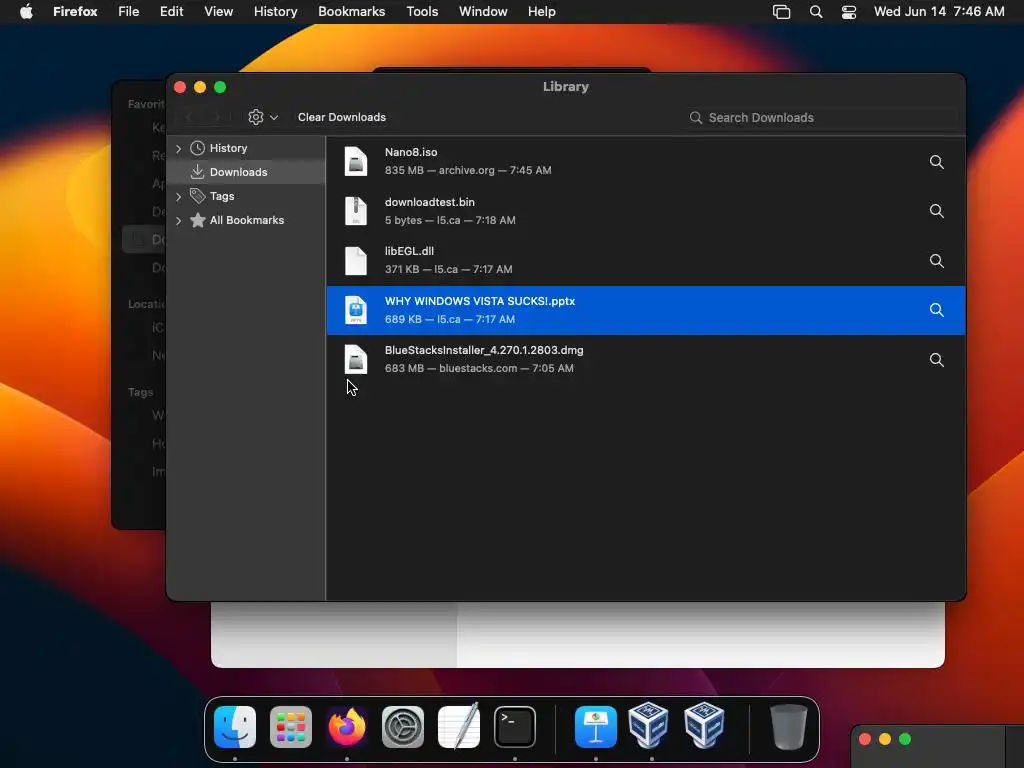This screenshot has height=768, width=1024.
Task: Click Stage Manager icon in menu bar
Action: (781, 12)
